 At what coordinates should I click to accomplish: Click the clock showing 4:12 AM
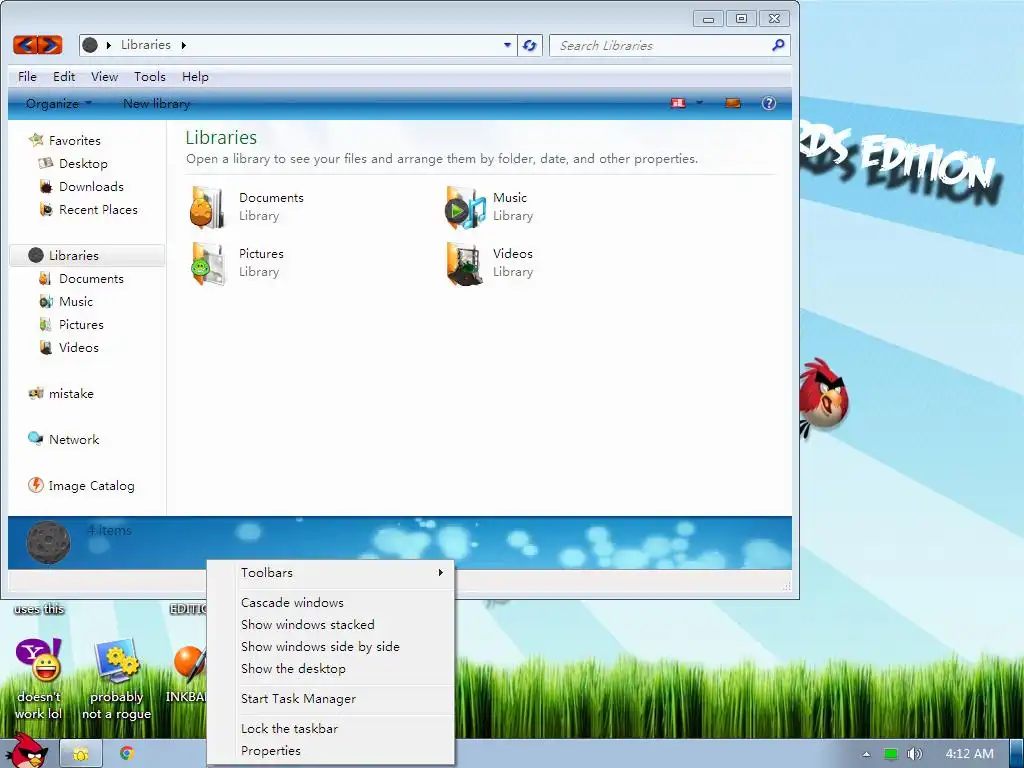click(x=969, y=754)
